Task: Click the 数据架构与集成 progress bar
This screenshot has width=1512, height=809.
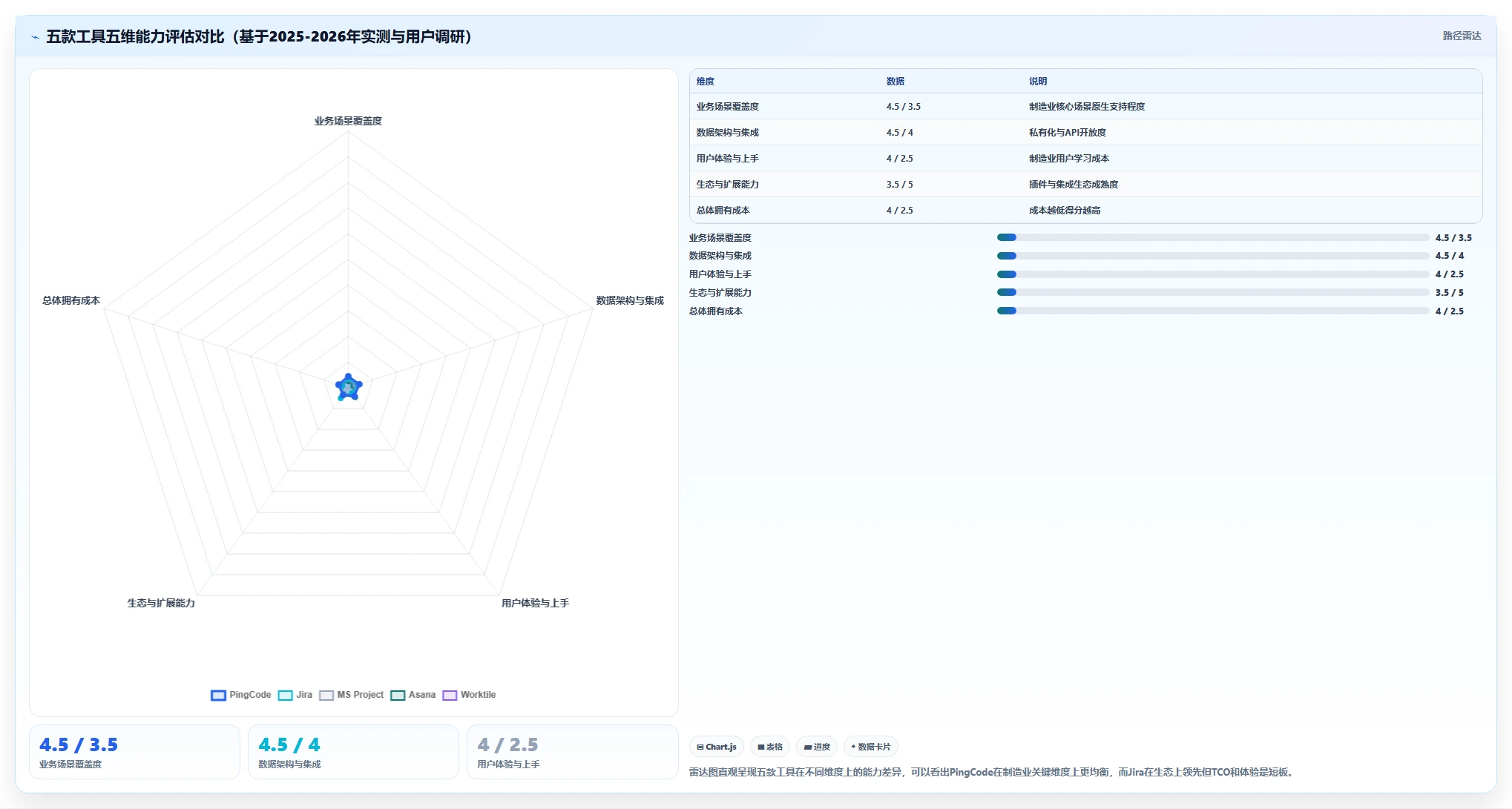Action: coord(1213,256)
